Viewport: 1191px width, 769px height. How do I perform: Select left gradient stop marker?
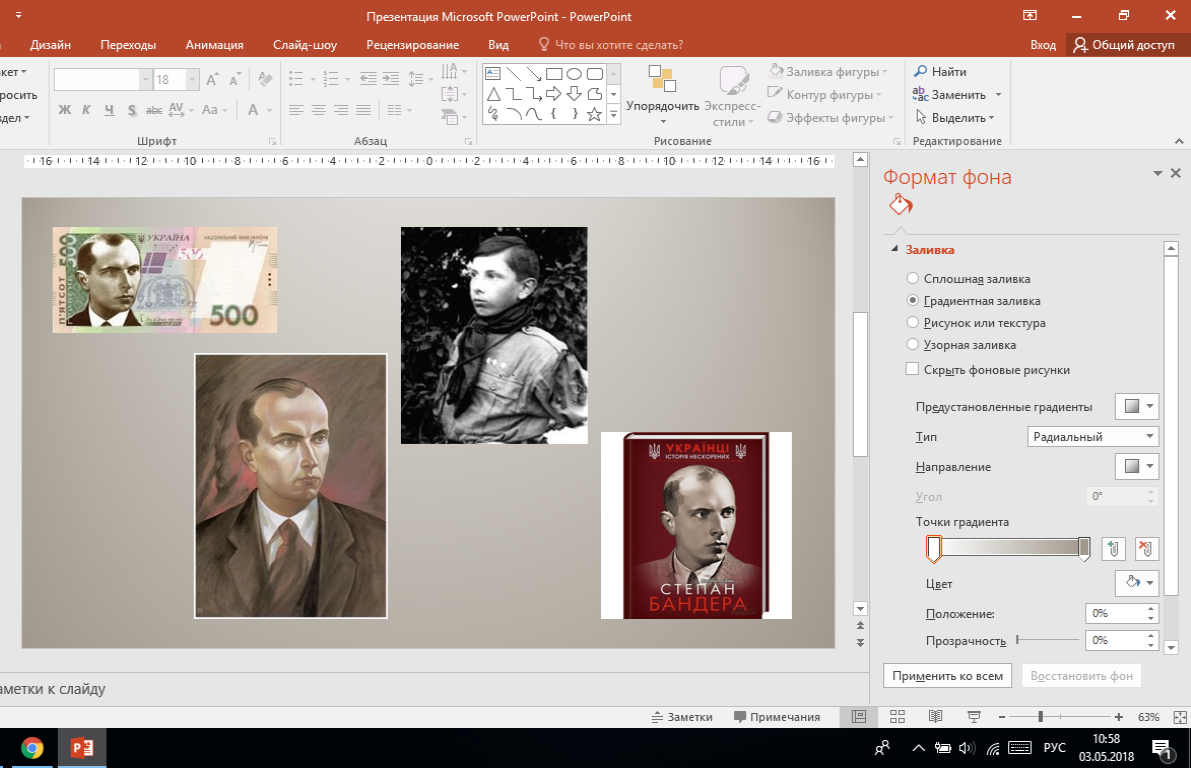(x=934, y=549)
